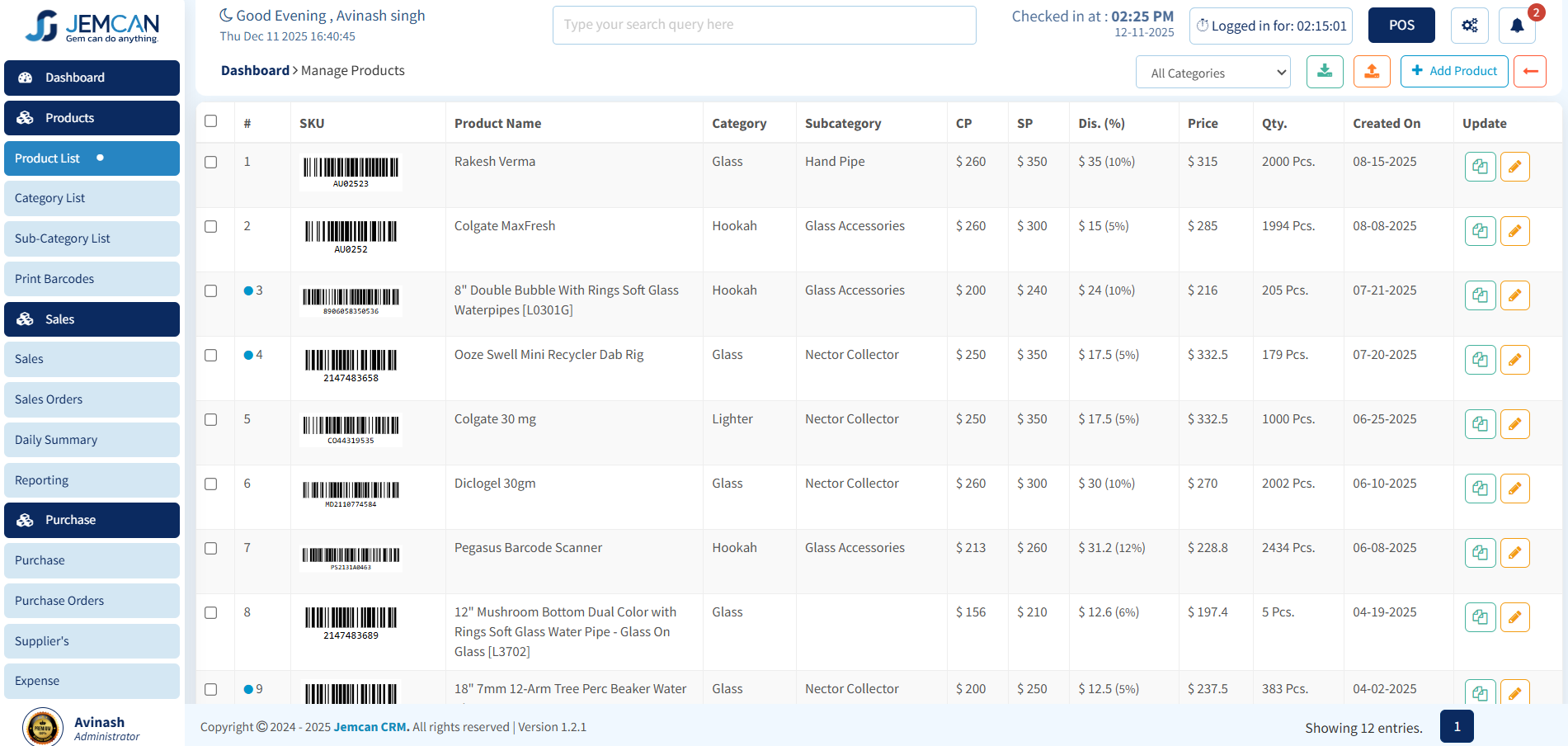Image resolution: width=1568 pixels, height=746 pixels.
Task: Tick the checkbox beside Diclogel 30gm
Action: 211,484
